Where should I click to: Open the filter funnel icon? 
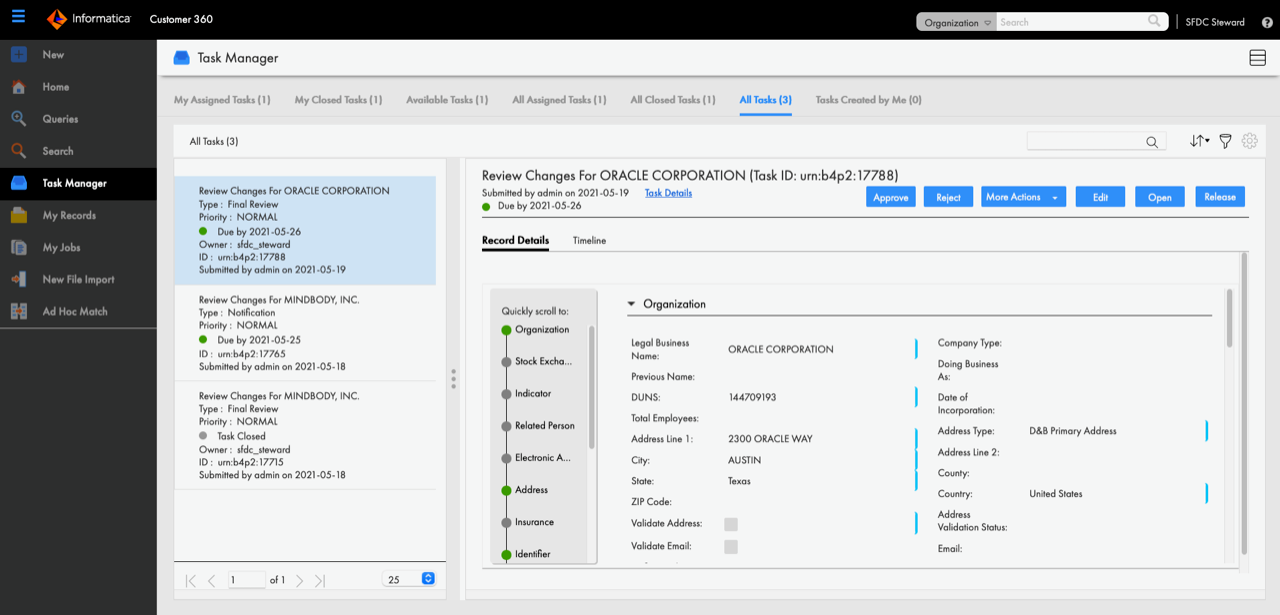(1225, 141)
